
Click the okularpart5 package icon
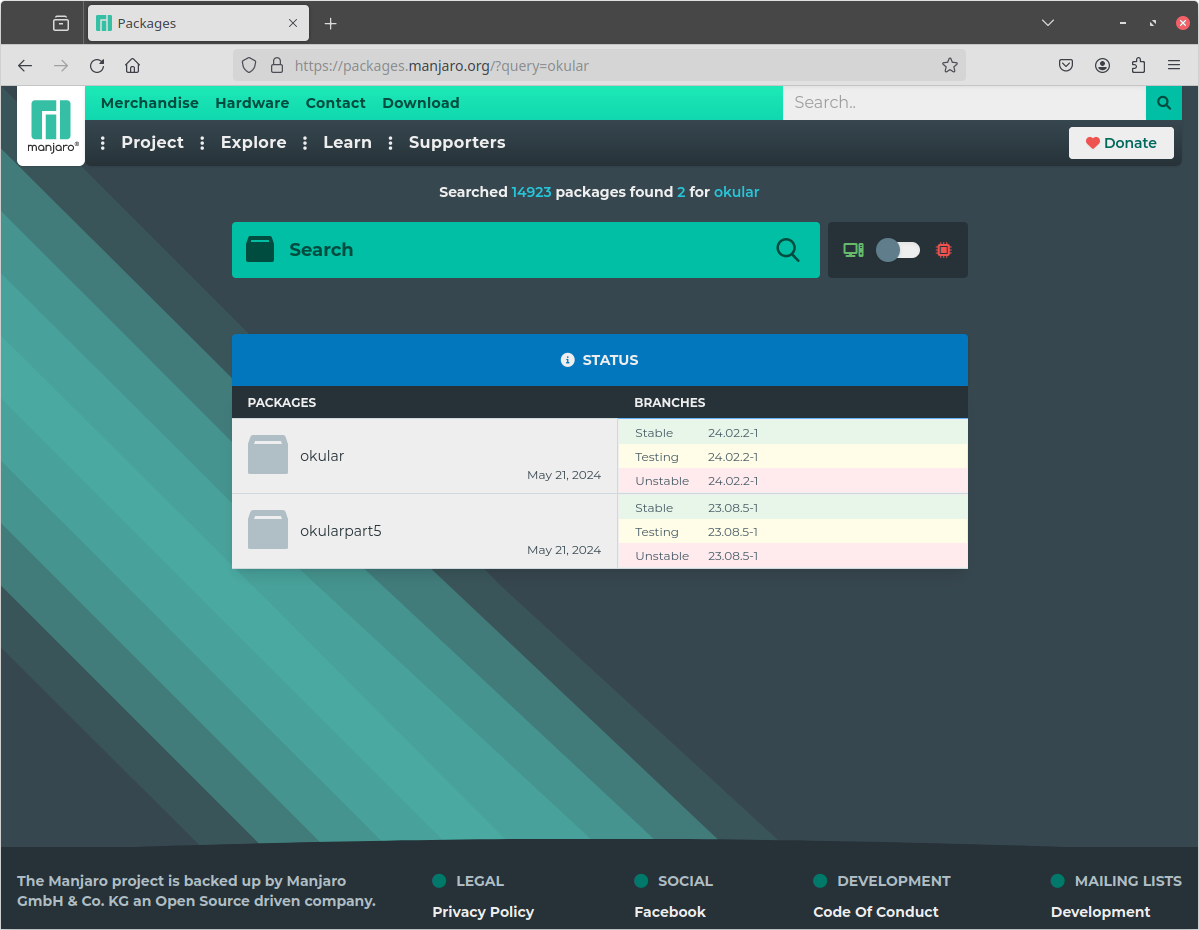pyautogui.click(x=268, y=530)
